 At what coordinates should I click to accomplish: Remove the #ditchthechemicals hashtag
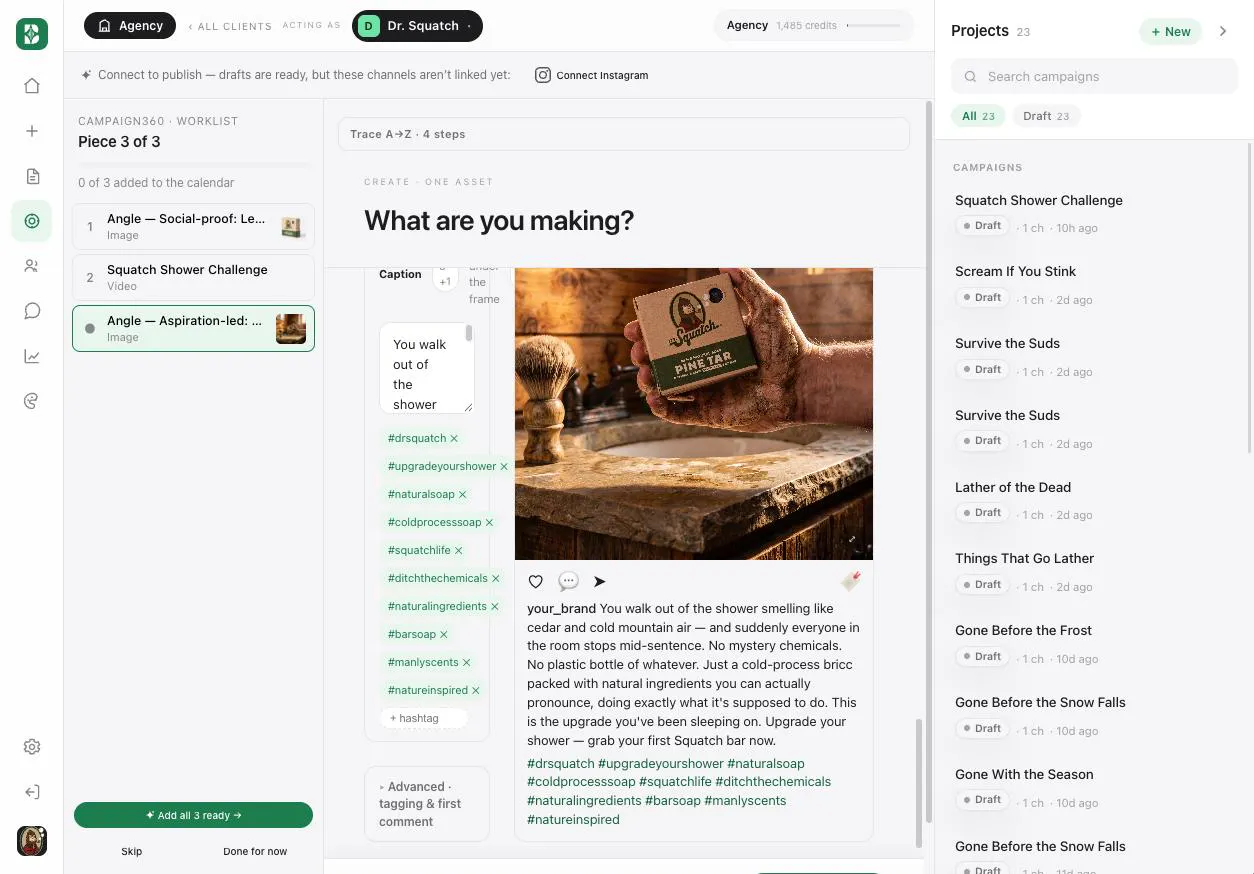495,578
